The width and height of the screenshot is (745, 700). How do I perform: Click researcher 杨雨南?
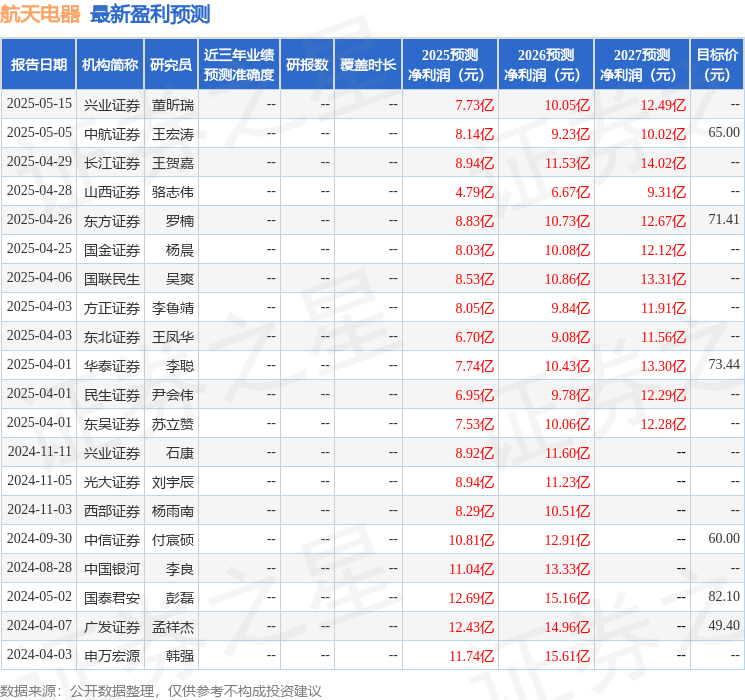[173, 511]
